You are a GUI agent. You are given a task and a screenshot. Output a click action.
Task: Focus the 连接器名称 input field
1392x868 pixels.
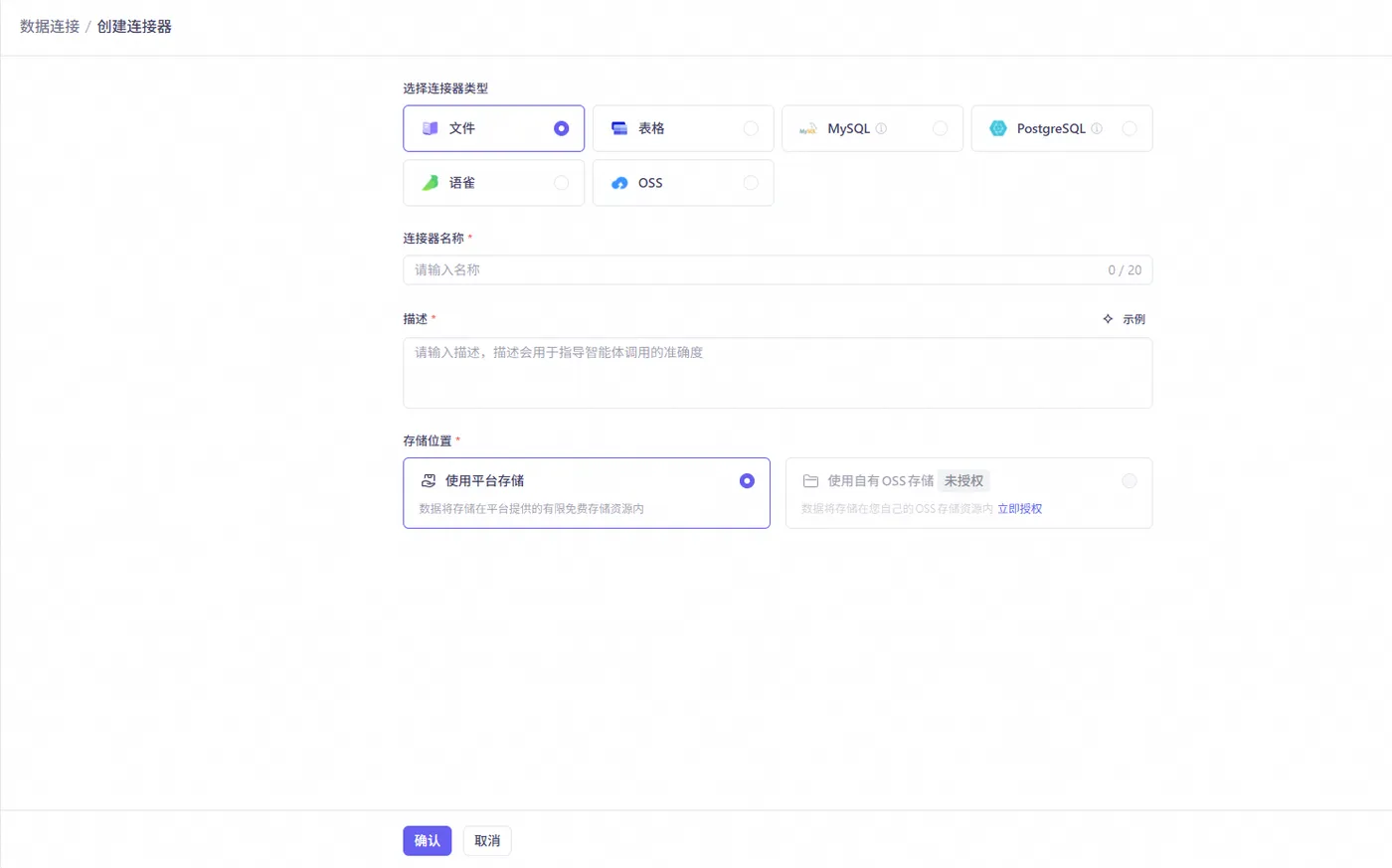click(x=778, y=270)
